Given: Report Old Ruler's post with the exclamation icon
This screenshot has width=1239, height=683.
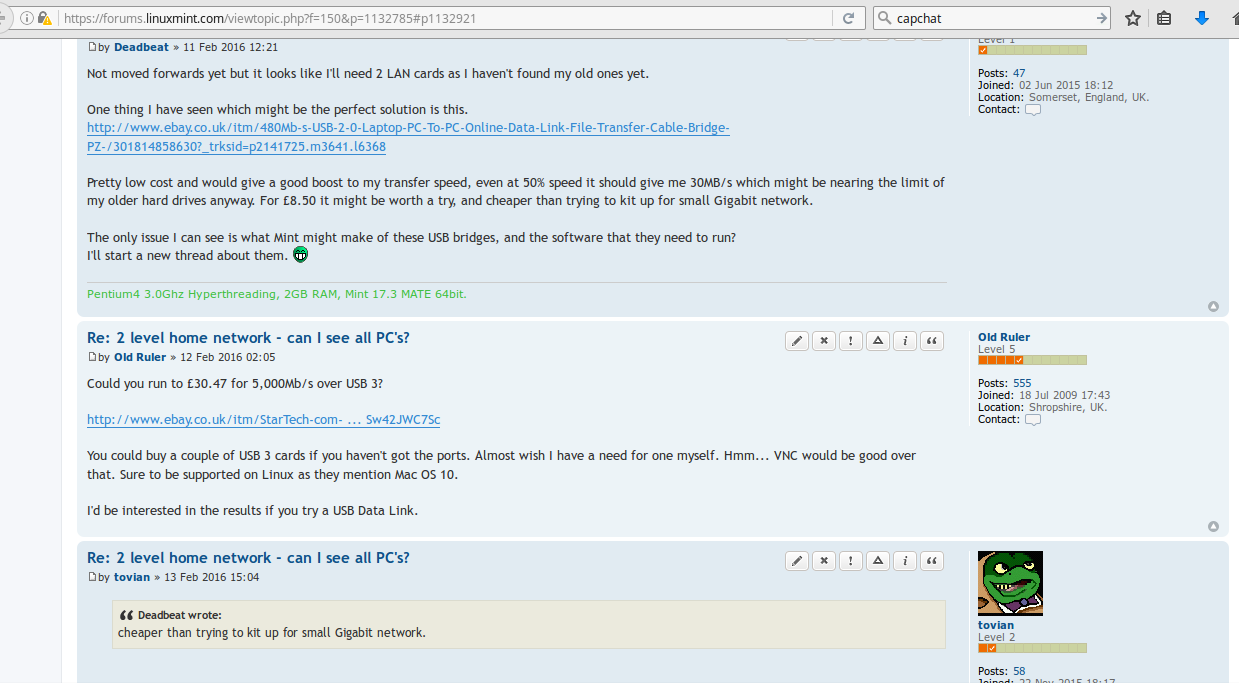Looking at the screenshot, I should coord(851,341).
